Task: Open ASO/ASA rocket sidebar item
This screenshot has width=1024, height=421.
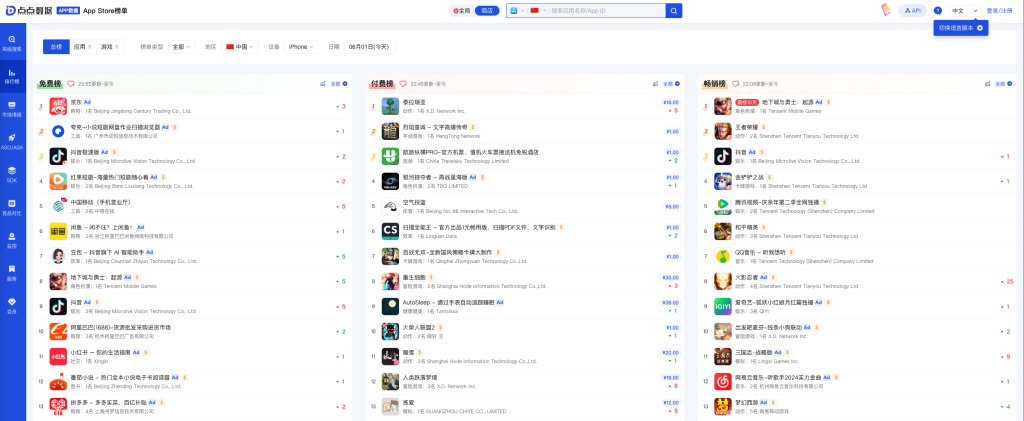Action: coord(12,141)
